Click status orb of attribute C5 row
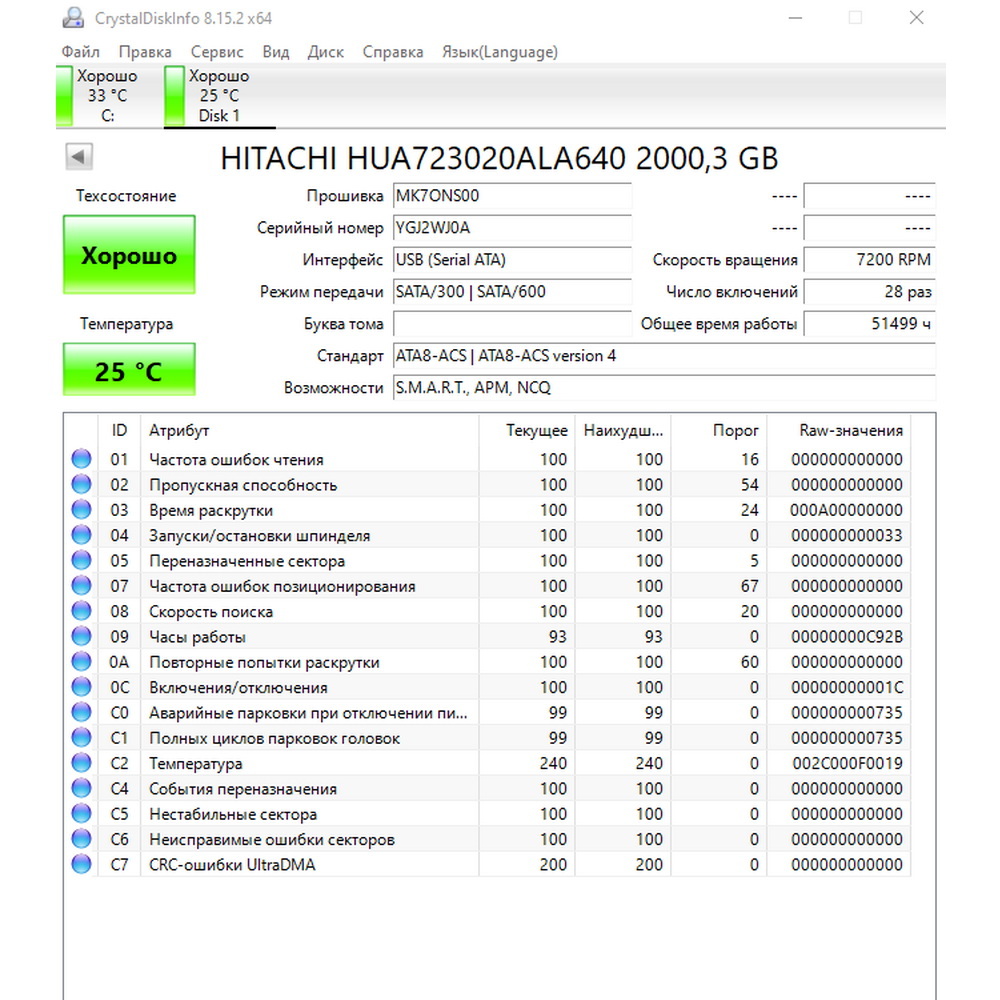Screen dimensions: 1000x1000 pos(81,813)
